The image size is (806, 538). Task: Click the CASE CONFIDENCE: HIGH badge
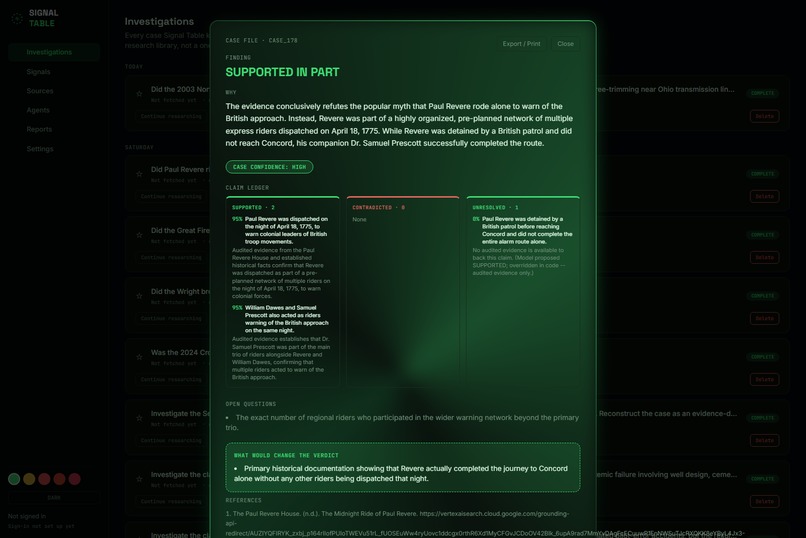coord(269,167)
